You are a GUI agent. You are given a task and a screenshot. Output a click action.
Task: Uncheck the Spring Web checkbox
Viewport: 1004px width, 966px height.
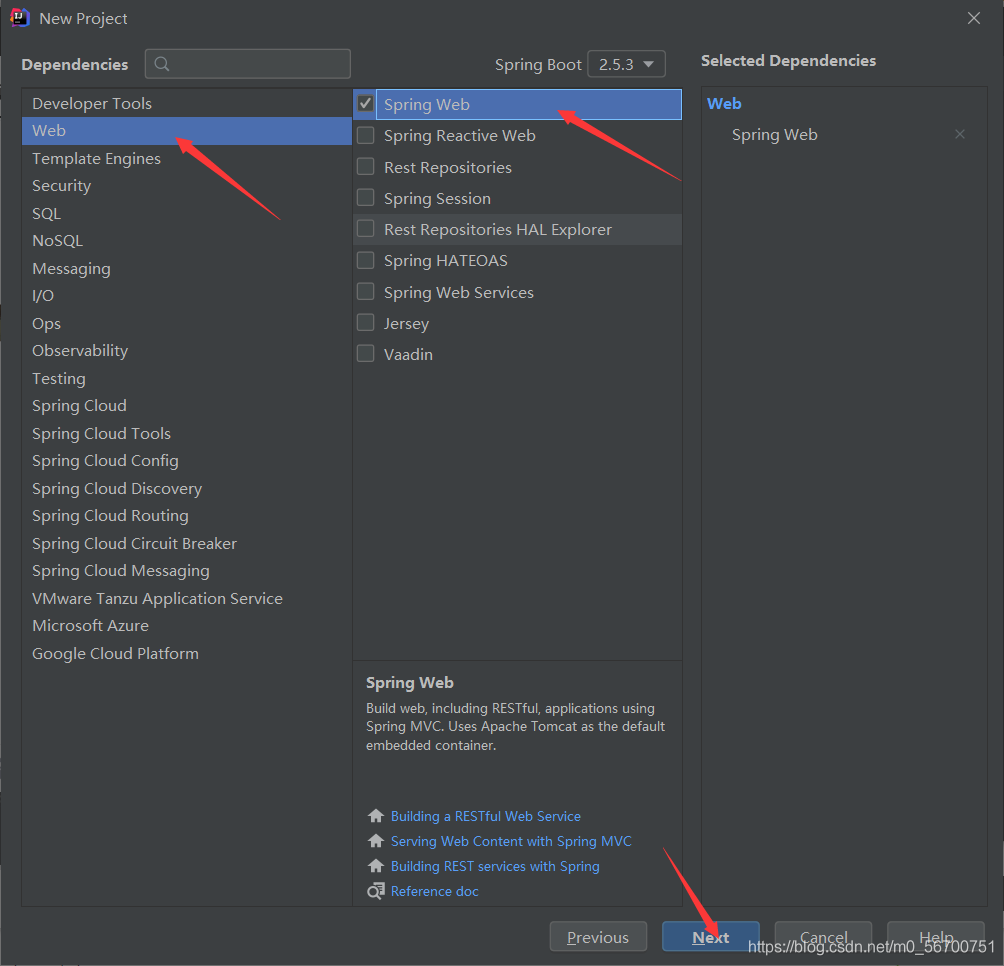366,104
